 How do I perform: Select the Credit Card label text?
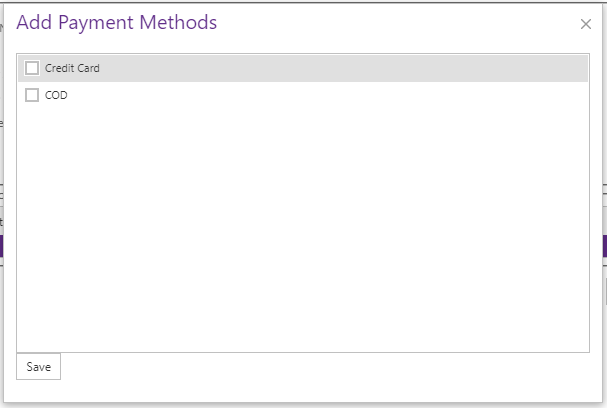(72, 68)
